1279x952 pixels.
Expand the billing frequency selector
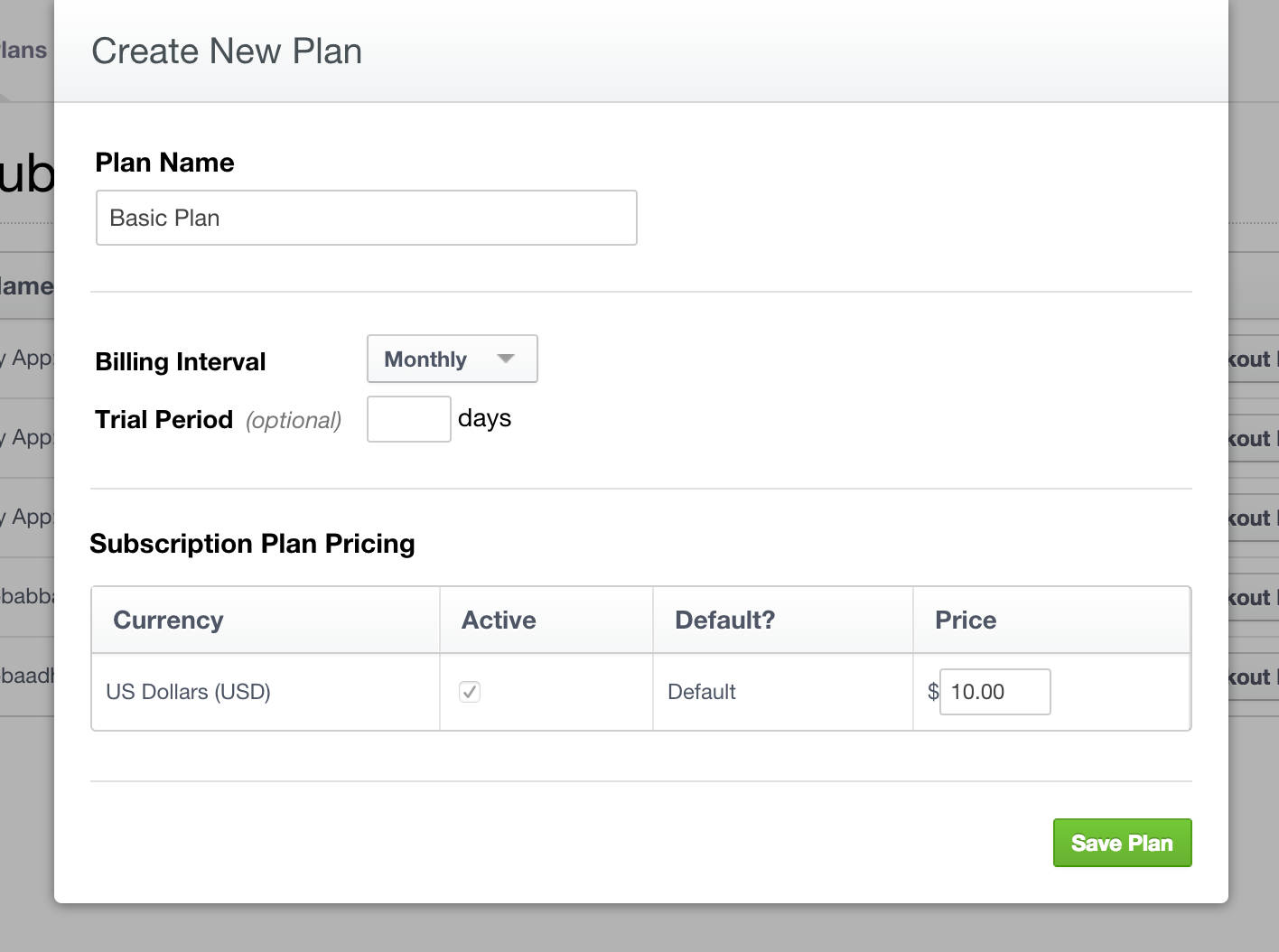(451, 359)
